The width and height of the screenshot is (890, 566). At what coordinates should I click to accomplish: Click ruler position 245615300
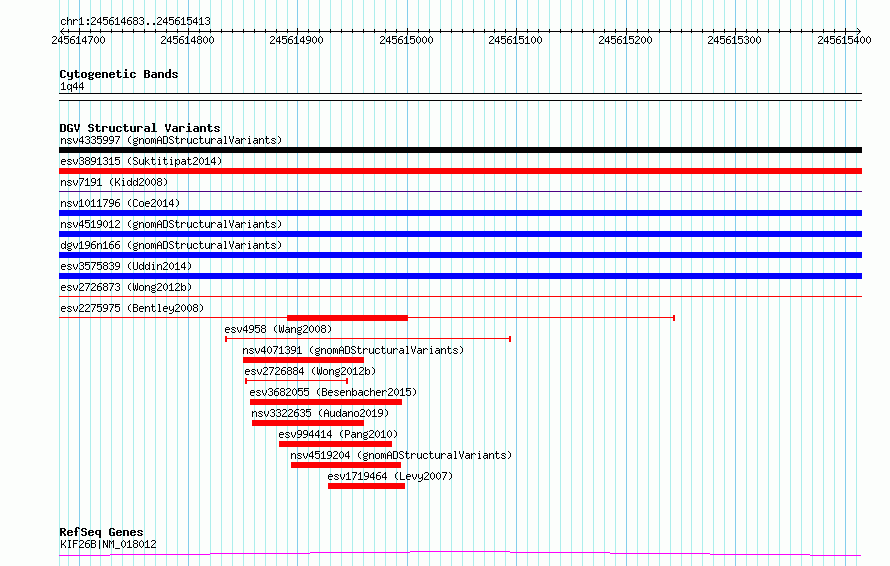734,40
